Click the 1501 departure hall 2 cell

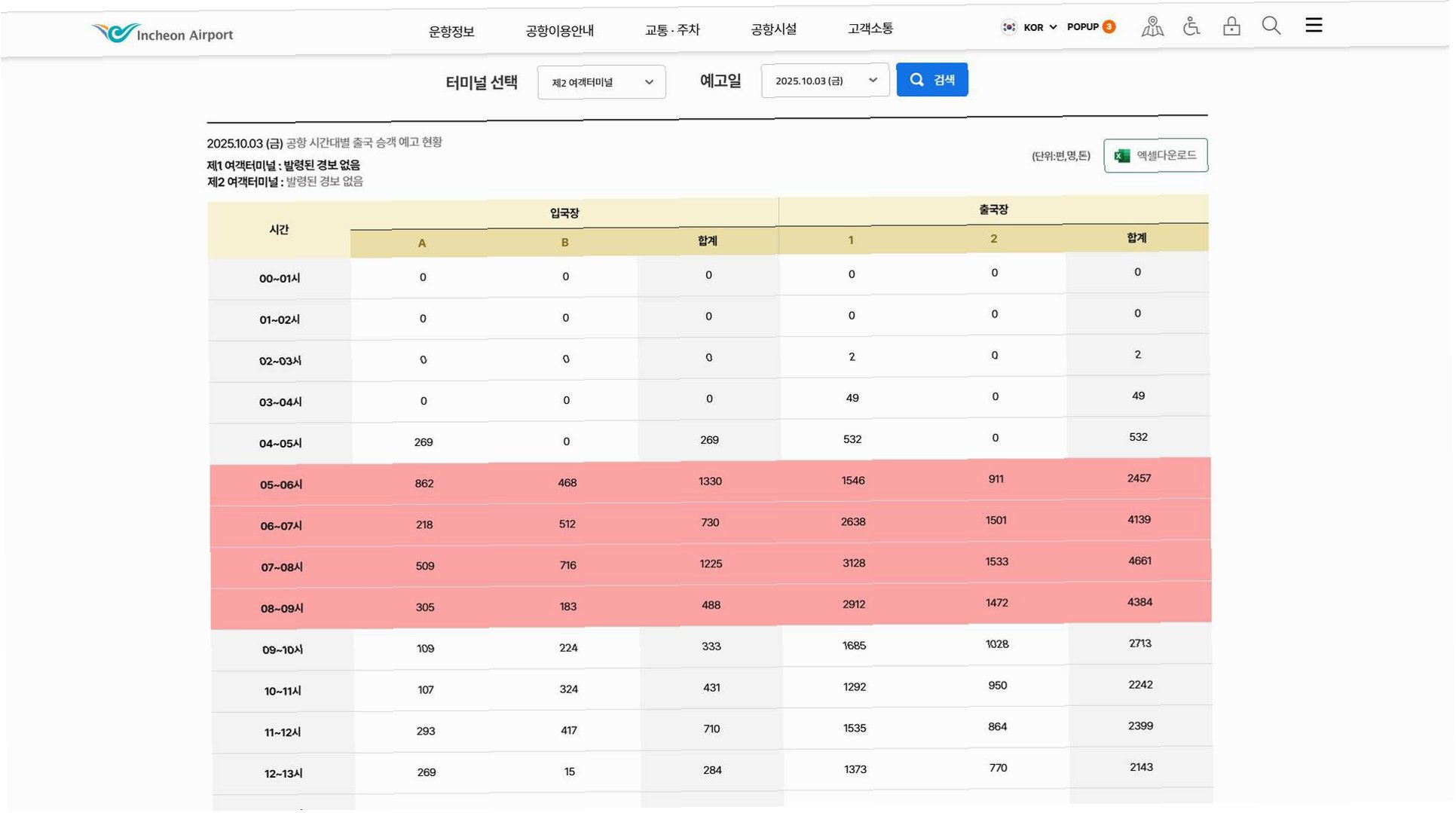(x=996, y=520)
